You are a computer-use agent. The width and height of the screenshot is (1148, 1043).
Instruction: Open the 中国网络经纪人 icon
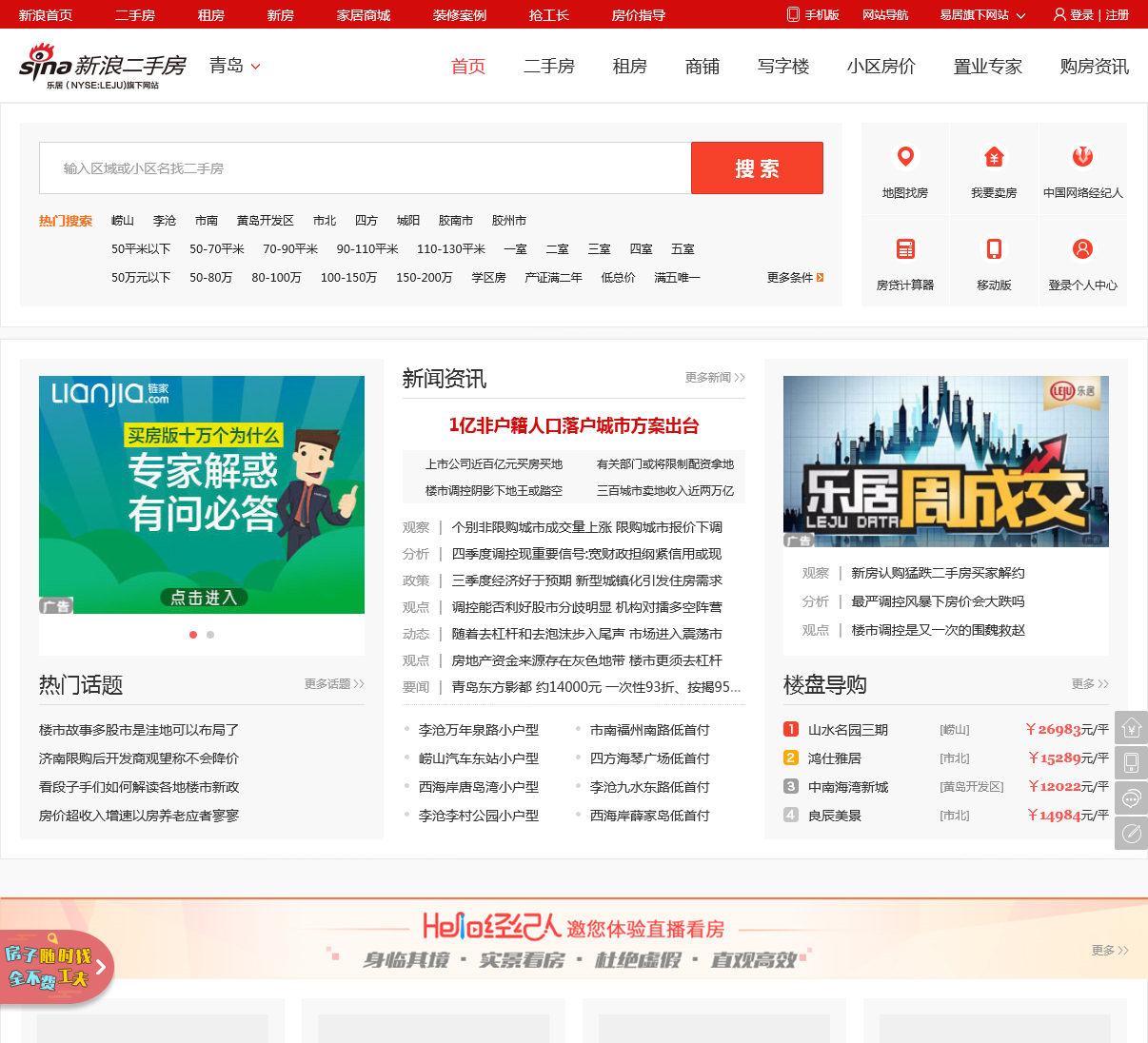(1082, 158)
